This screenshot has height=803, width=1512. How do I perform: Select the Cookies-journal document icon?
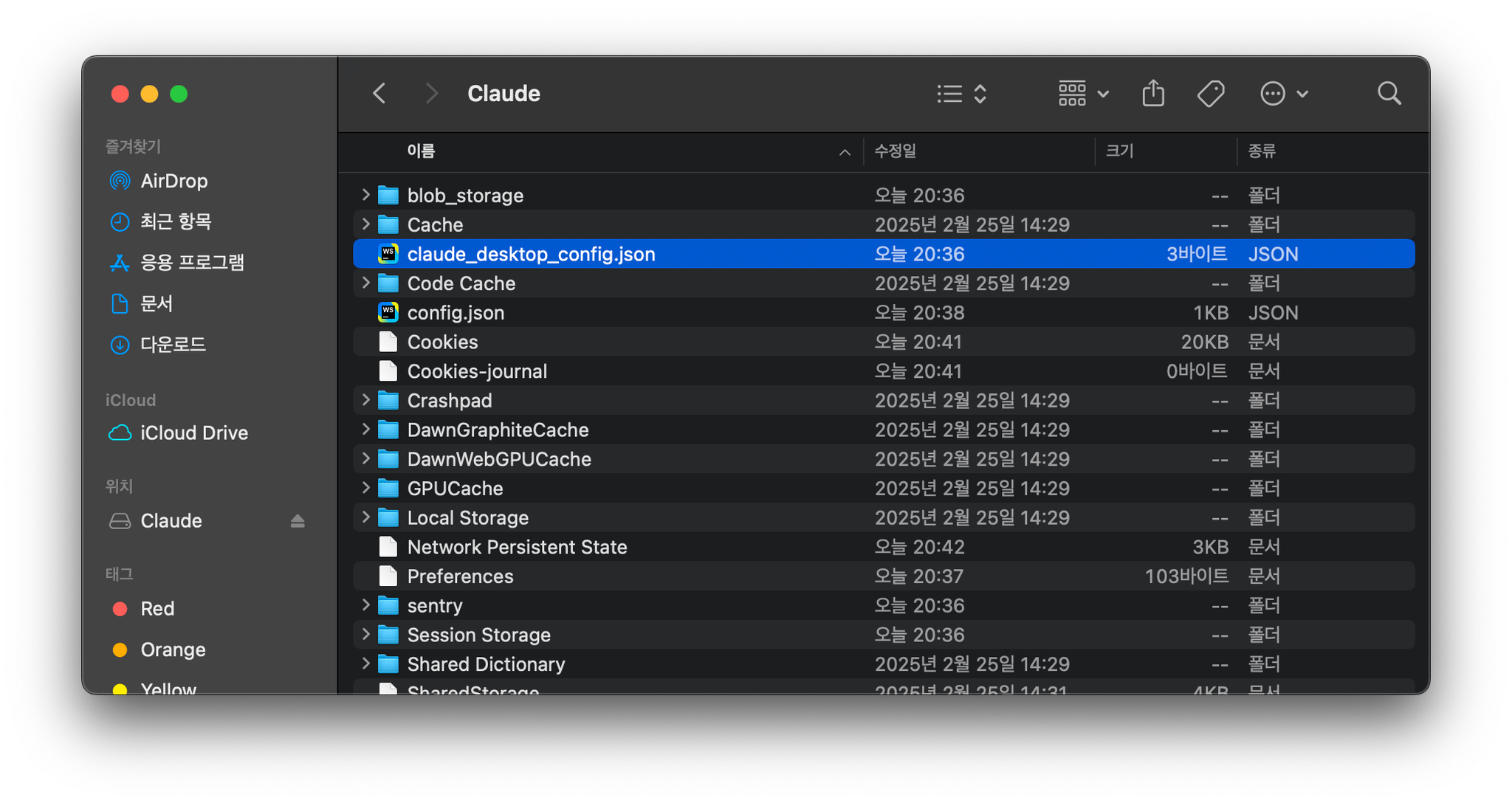pos(388,371)
